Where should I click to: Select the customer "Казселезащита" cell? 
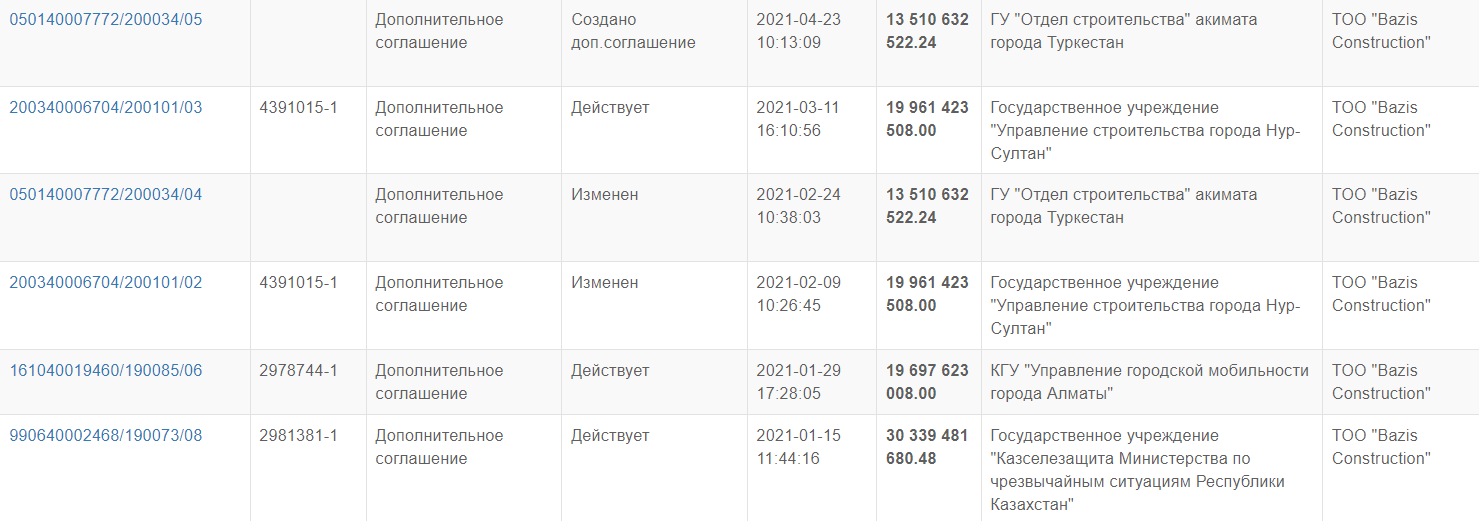[x=1137, y=470]
